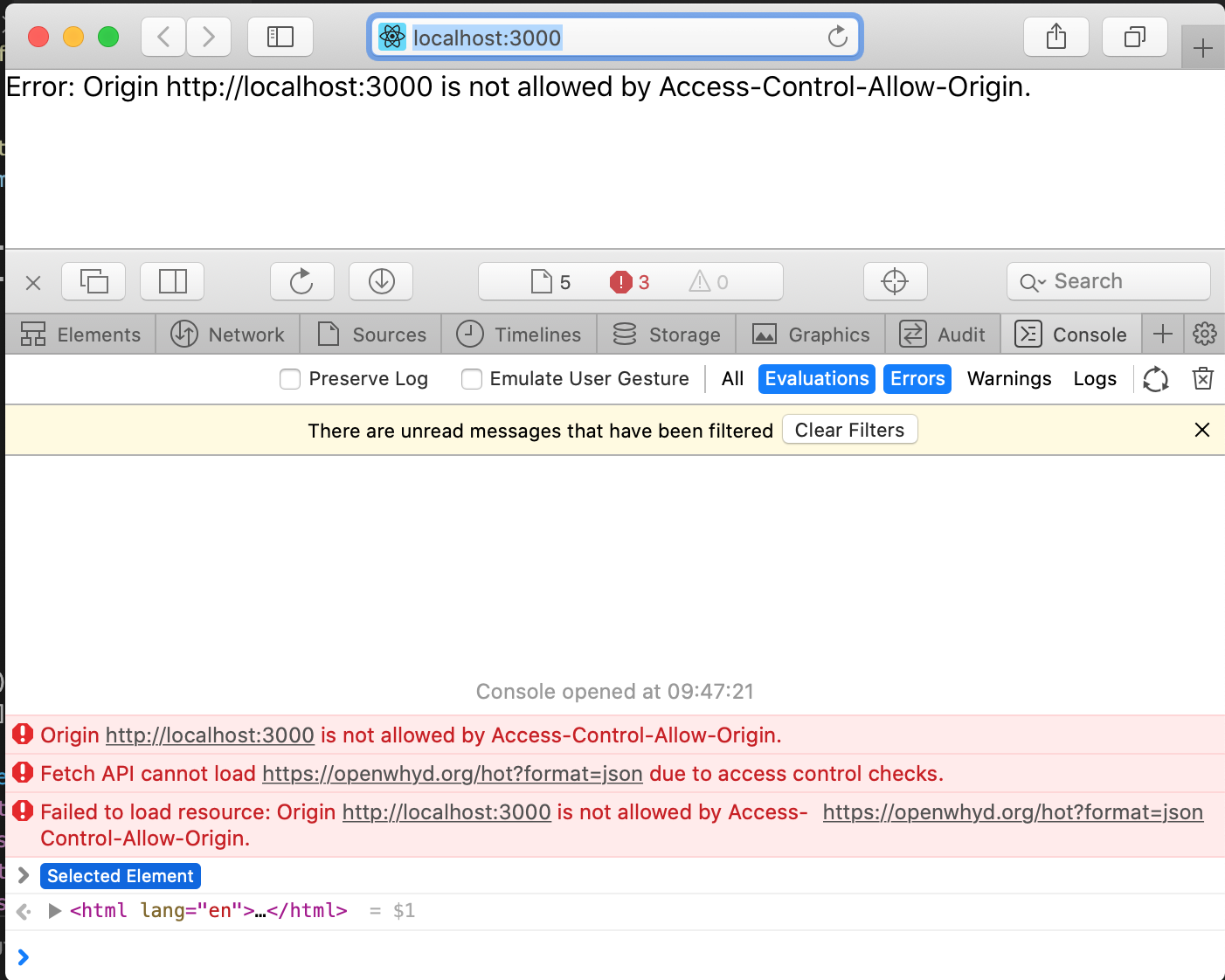Screen dimensions: 1225x980
Task: Enable the Preserve Log checkbox
Action: pos(289,379)
